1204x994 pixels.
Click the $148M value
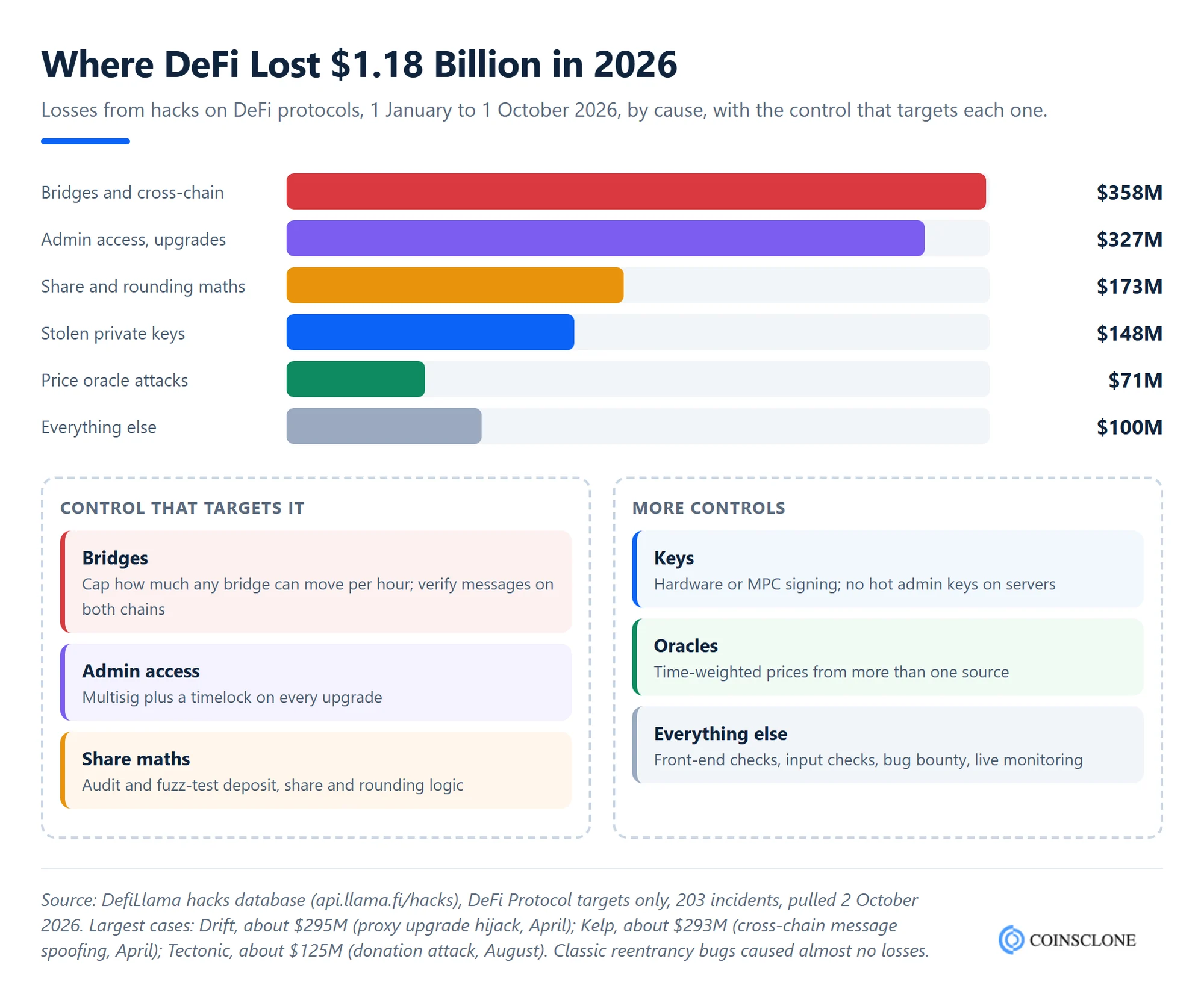[x=1129, y=334]
